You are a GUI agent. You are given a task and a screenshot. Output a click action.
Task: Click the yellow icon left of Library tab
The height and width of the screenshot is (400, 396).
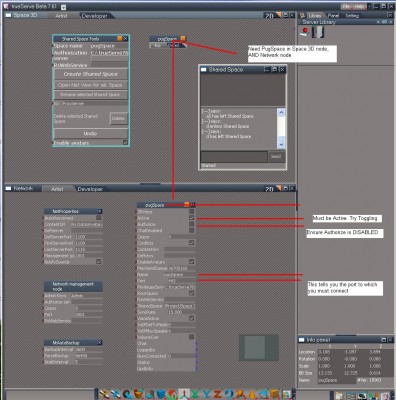[302, 15]
